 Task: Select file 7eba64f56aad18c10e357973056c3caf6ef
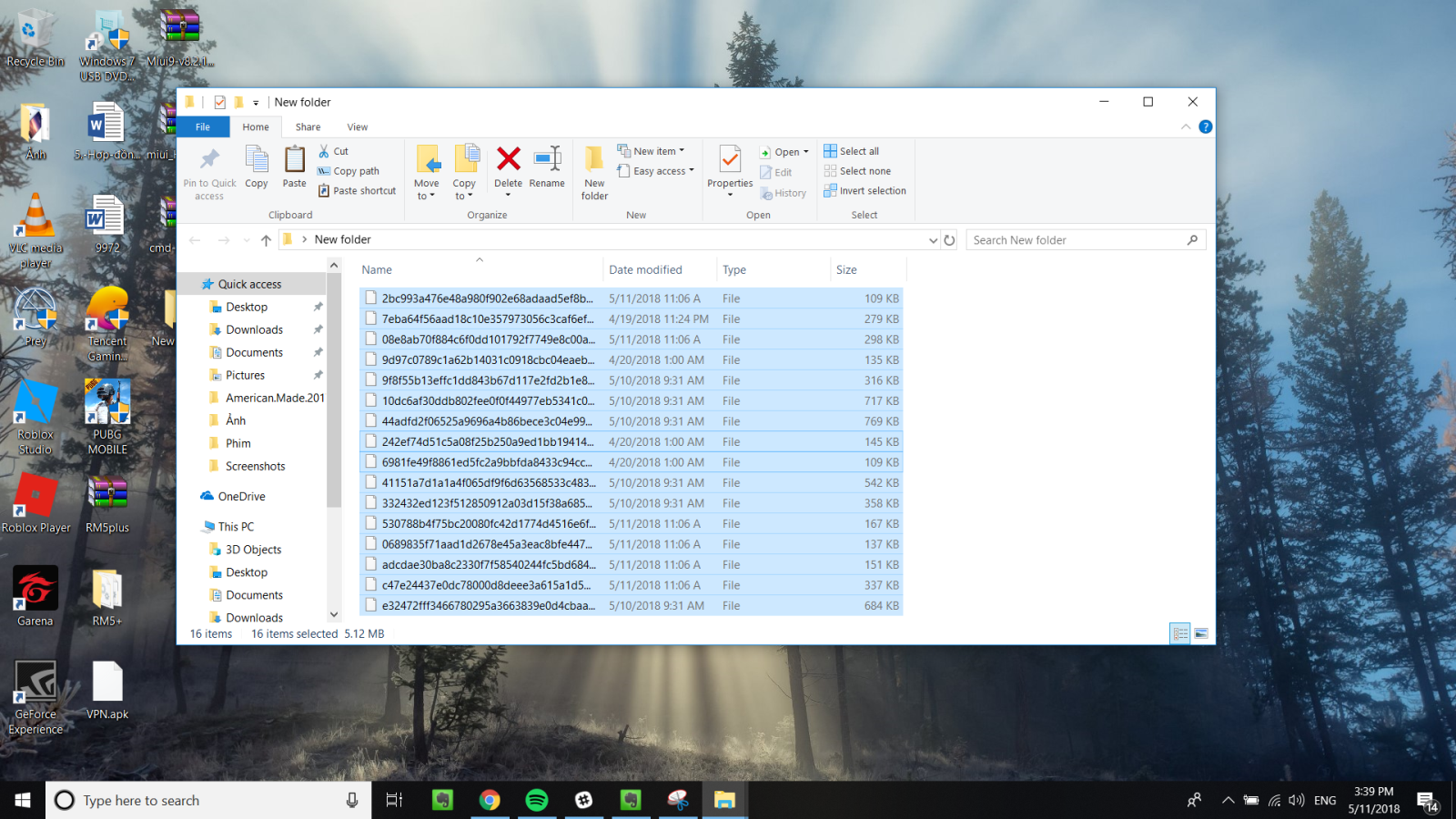coord(632,319)
